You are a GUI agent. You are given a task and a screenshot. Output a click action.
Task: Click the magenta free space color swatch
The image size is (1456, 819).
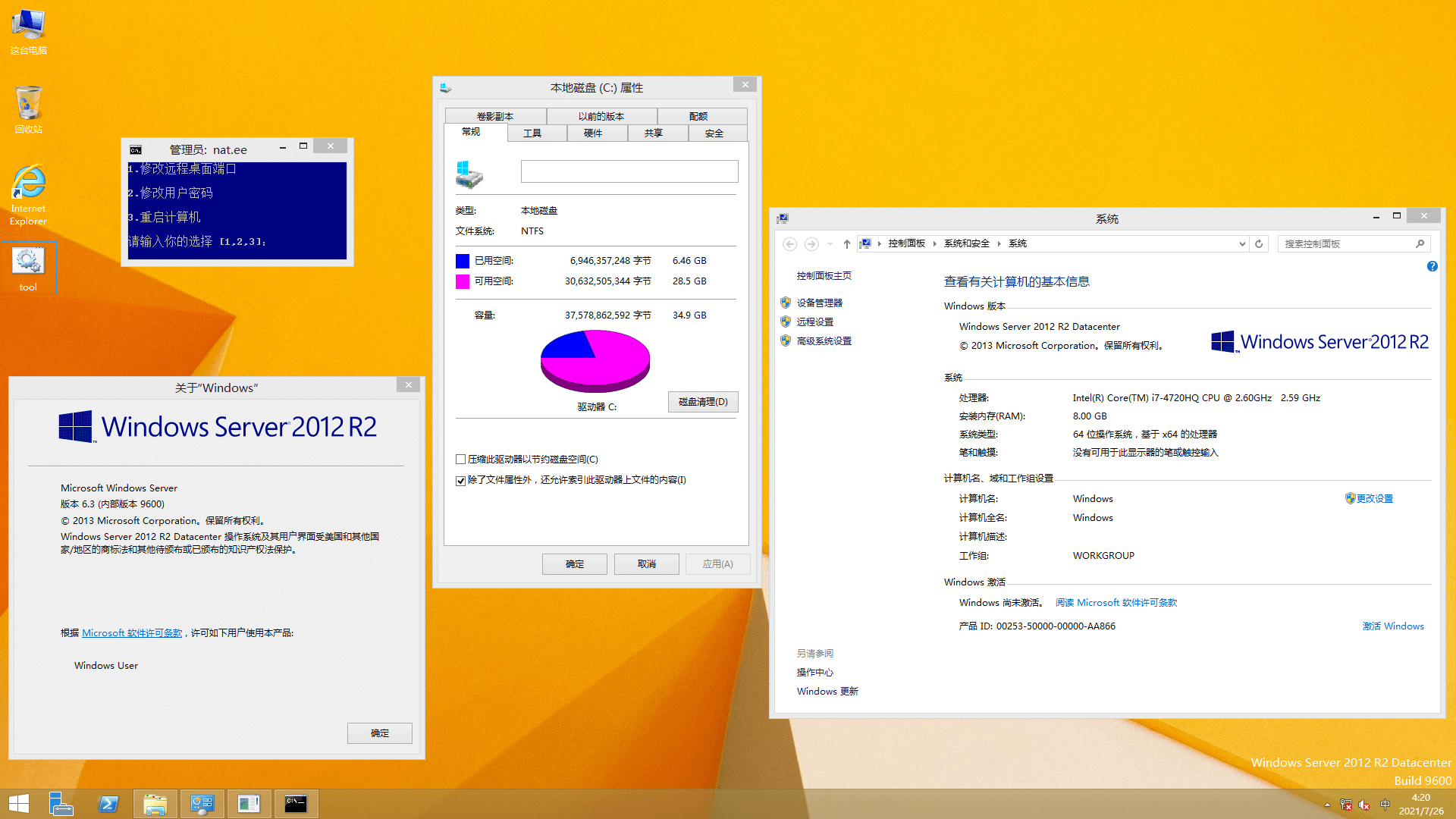click(x=463, y=281)
